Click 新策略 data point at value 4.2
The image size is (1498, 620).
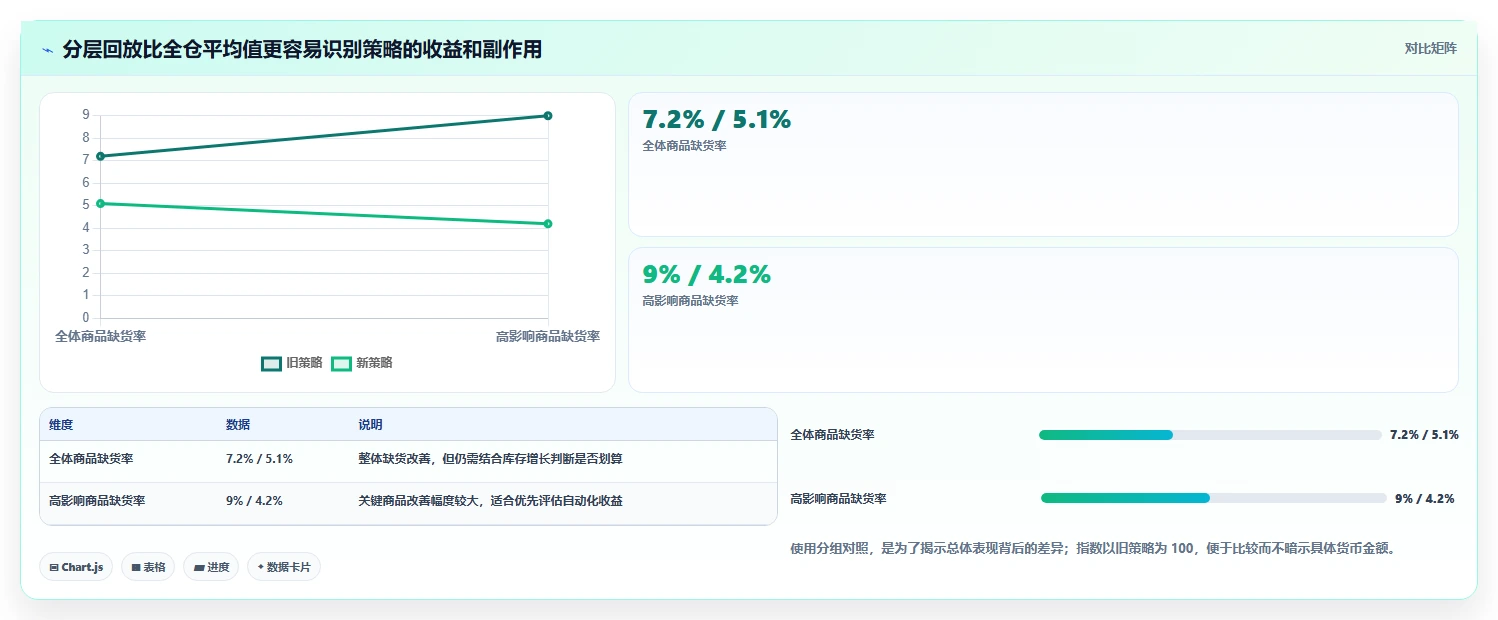pos(548,223)
